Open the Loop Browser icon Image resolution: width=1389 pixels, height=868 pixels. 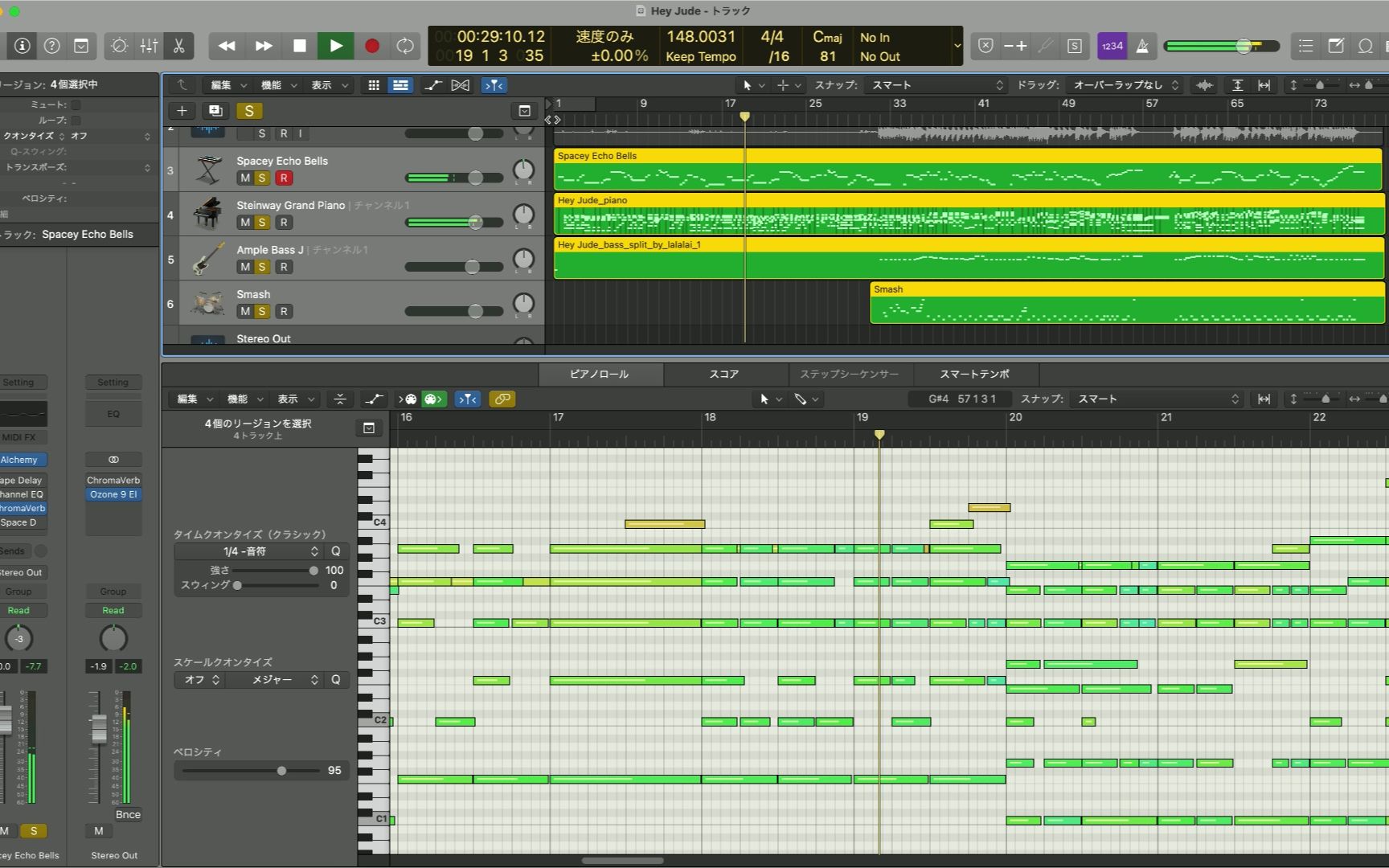[x=1366, y=46]
